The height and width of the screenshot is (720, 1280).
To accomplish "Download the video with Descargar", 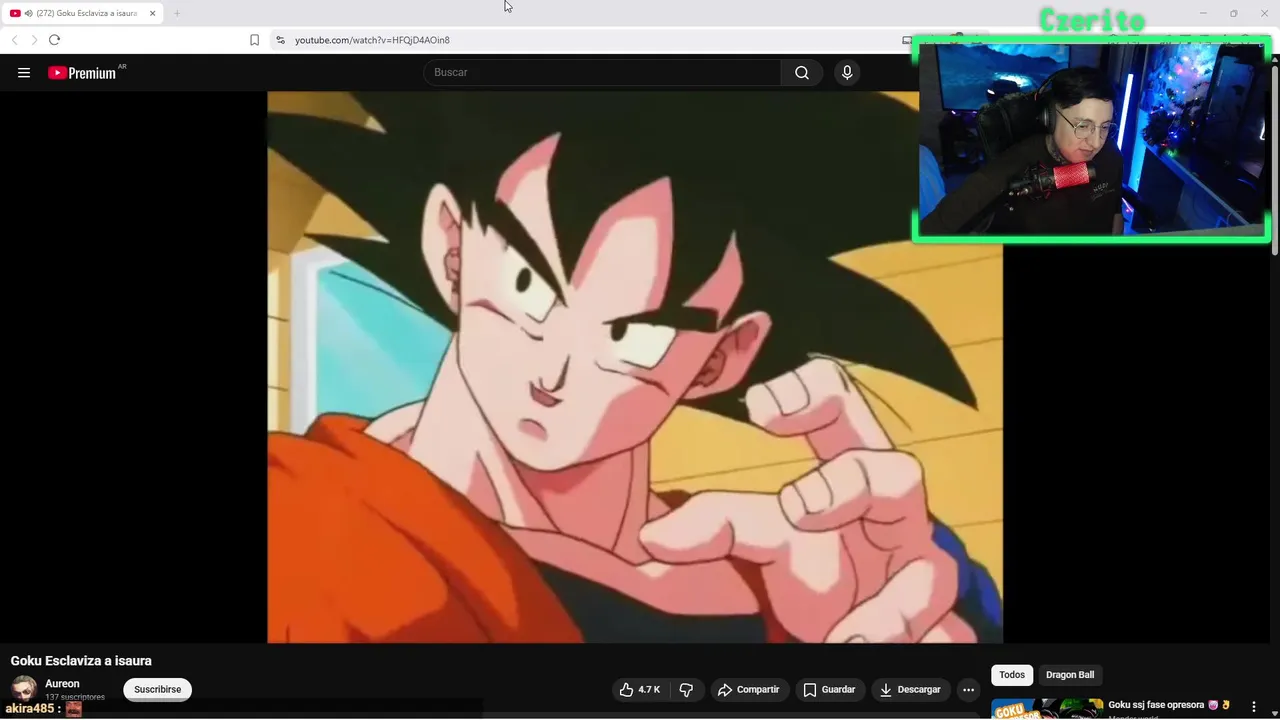I will (910, 689).
